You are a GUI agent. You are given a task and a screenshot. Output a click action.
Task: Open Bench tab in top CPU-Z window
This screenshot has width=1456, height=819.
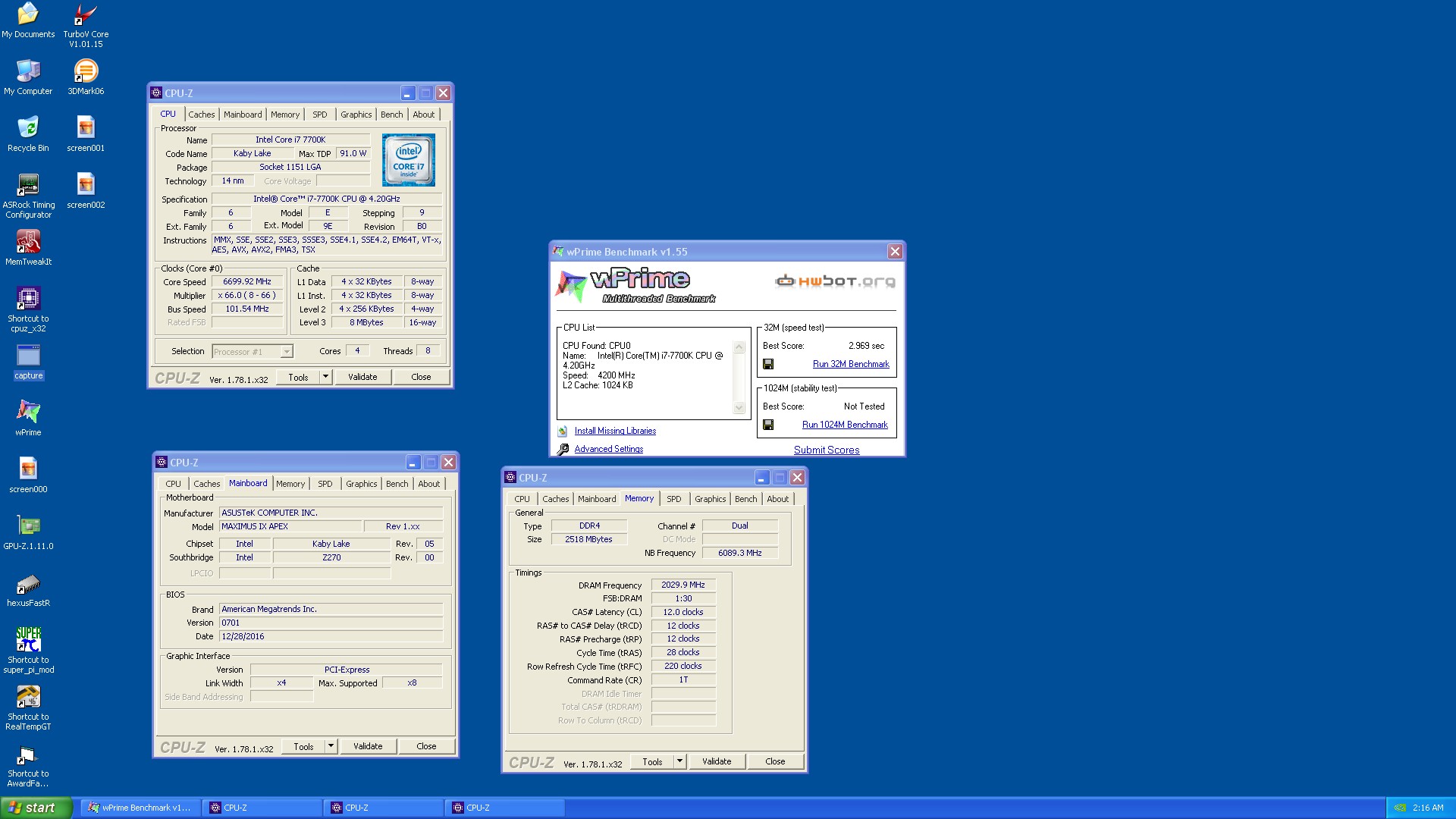(x=392, y=115)
